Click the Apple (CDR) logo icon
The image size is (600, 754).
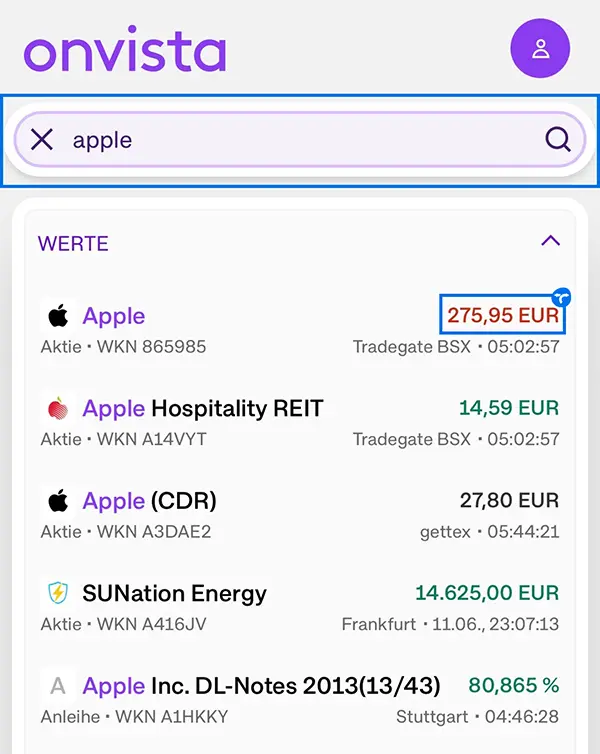click(x=58, y=501)
